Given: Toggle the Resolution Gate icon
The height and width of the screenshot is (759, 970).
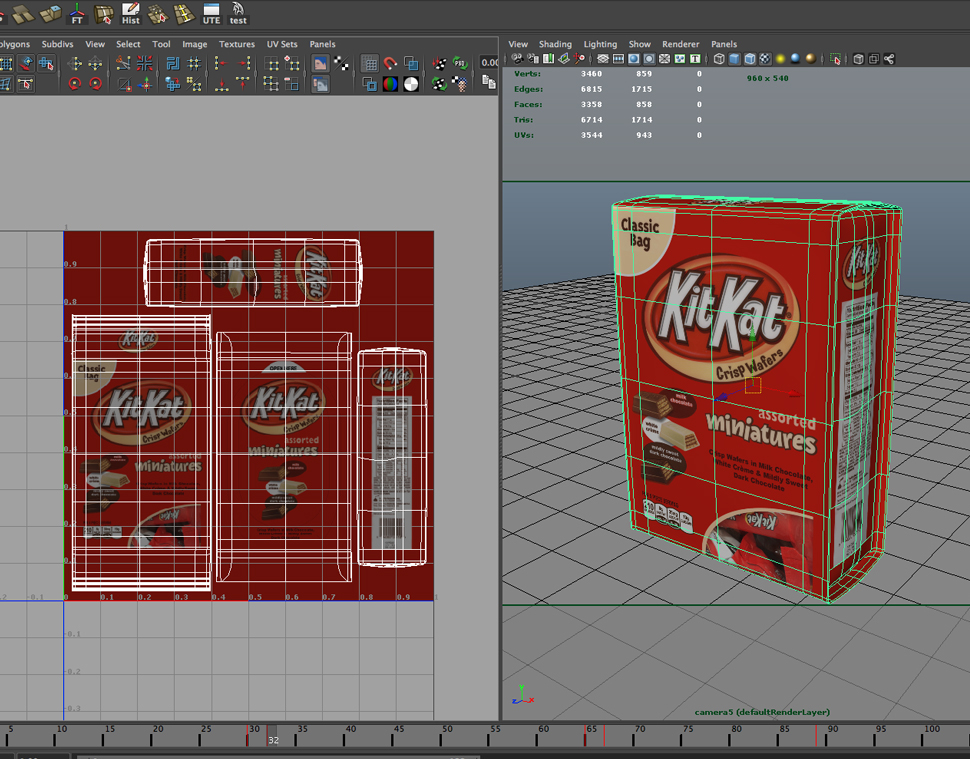Looking at the screenshot, I should tap(633, 59).
